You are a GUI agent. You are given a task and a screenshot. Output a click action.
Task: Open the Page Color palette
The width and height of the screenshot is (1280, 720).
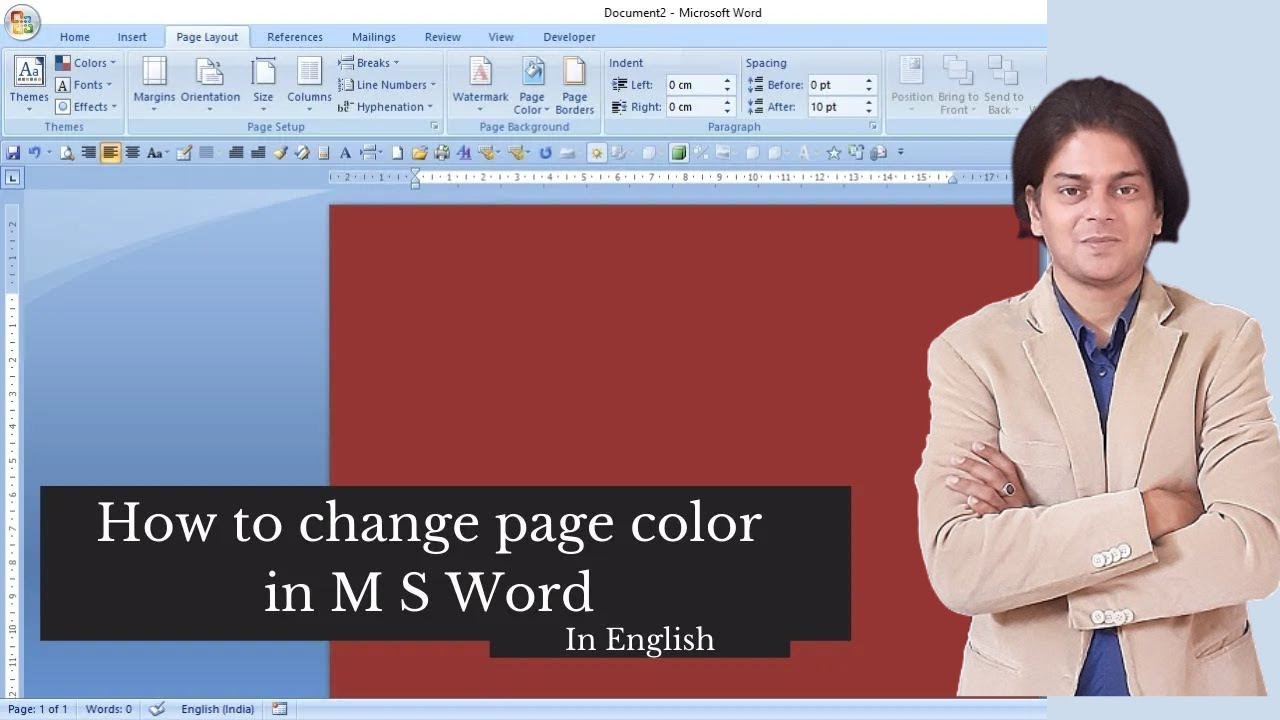click(532, 84)
